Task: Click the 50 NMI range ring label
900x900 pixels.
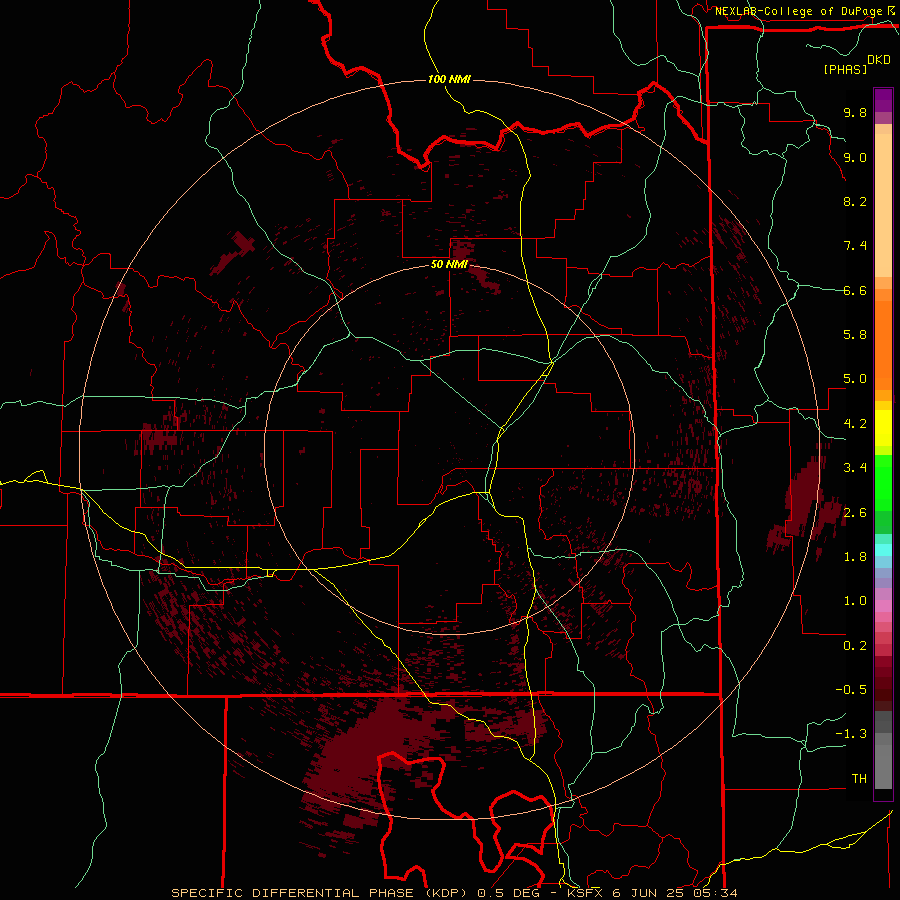Action: (449, 265)
